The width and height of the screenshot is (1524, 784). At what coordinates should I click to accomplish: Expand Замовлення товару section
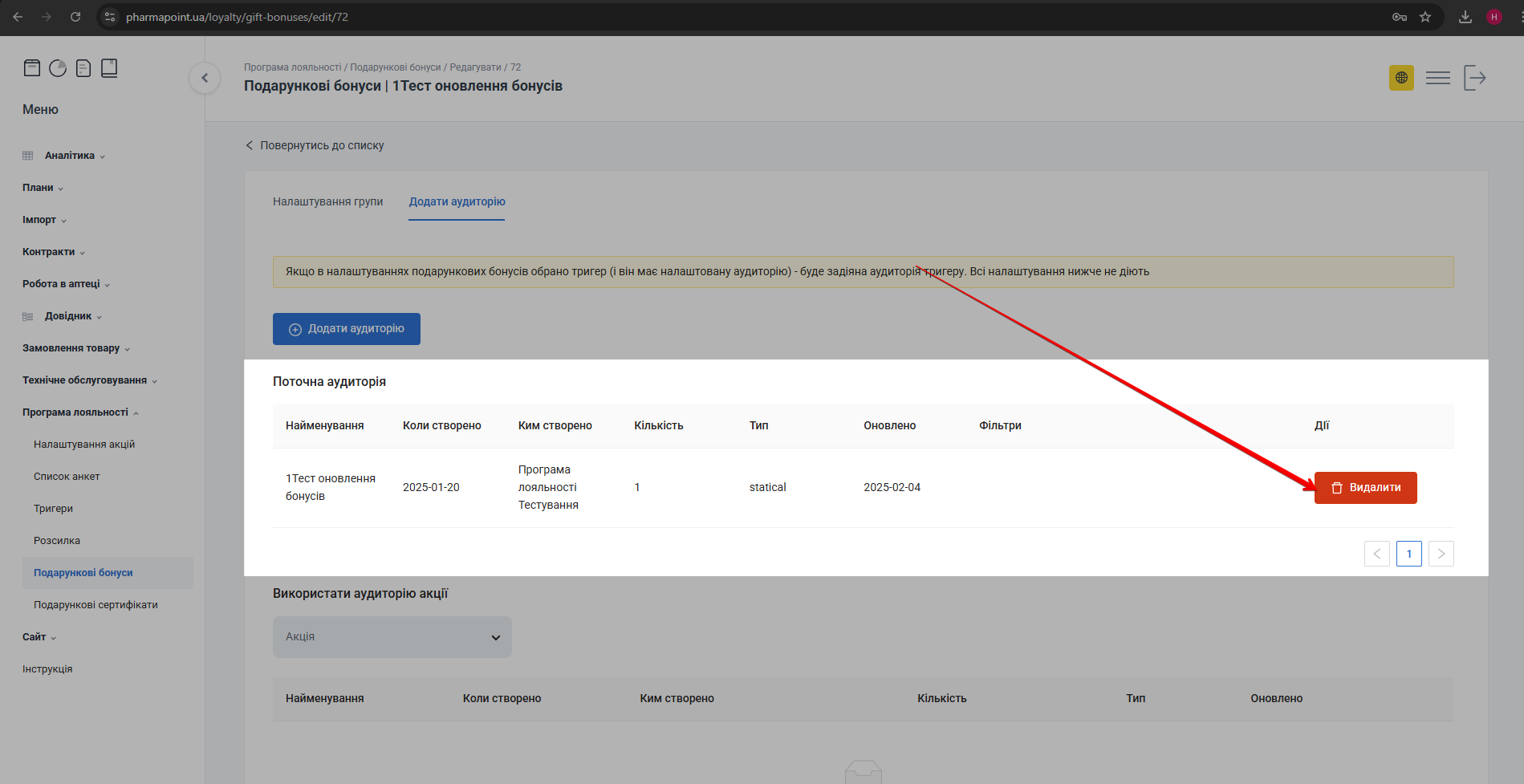click(x=76, y=348)
